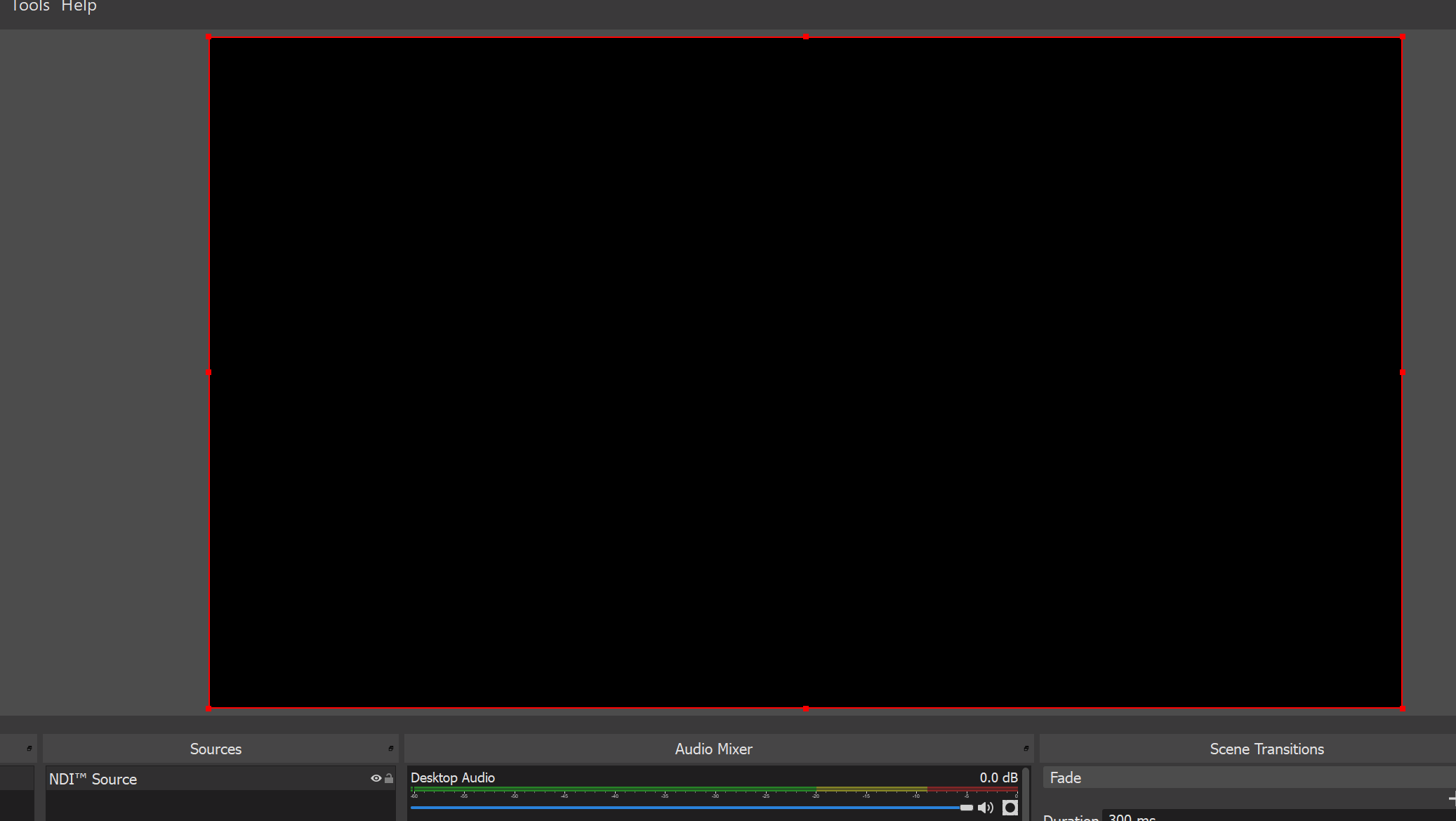Expand the Scene Transitions selector
This screenshot has height=821, width=1456.
click(1243, 777)
